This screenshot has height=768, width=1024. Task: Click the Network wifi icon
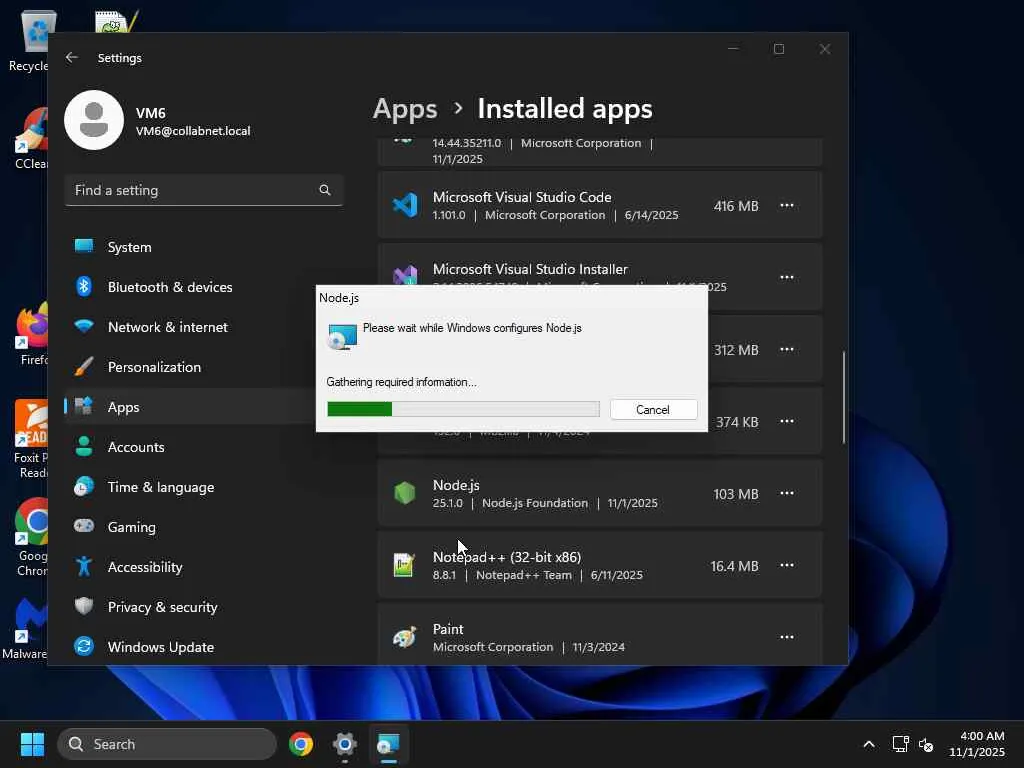84,325
